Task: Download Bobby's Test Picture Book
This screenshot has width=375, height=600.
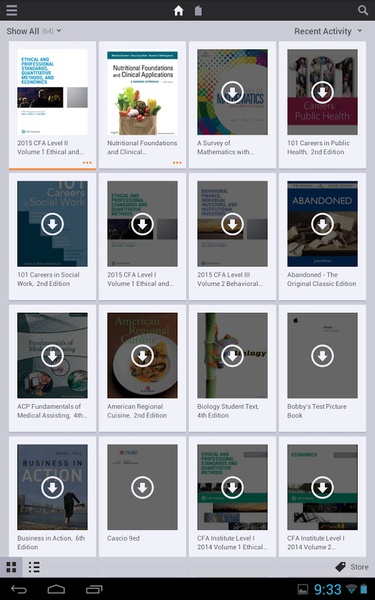Action: [322, 356]
